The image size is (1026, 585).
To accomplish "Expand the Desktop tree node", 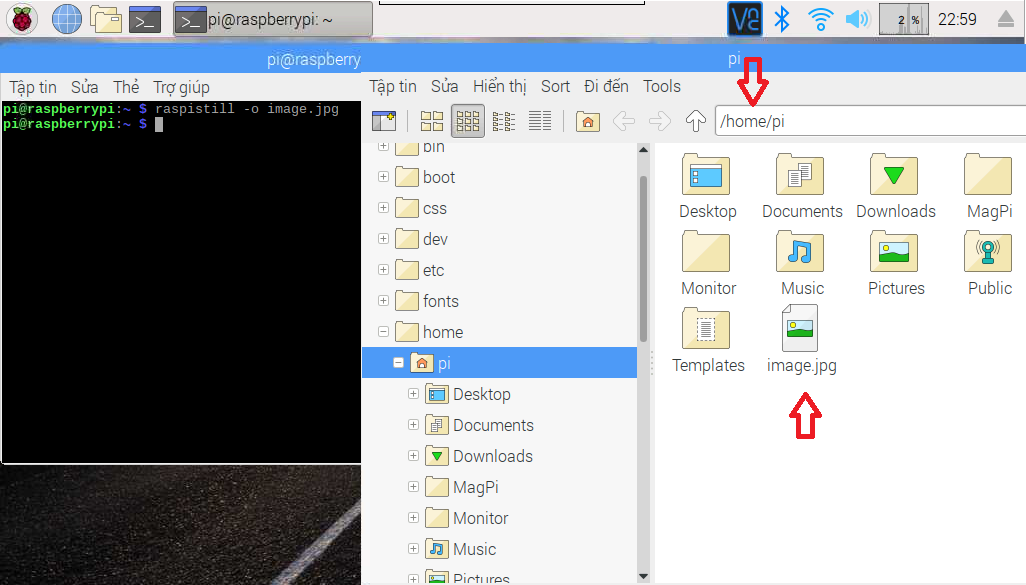I will click(413, 393).
